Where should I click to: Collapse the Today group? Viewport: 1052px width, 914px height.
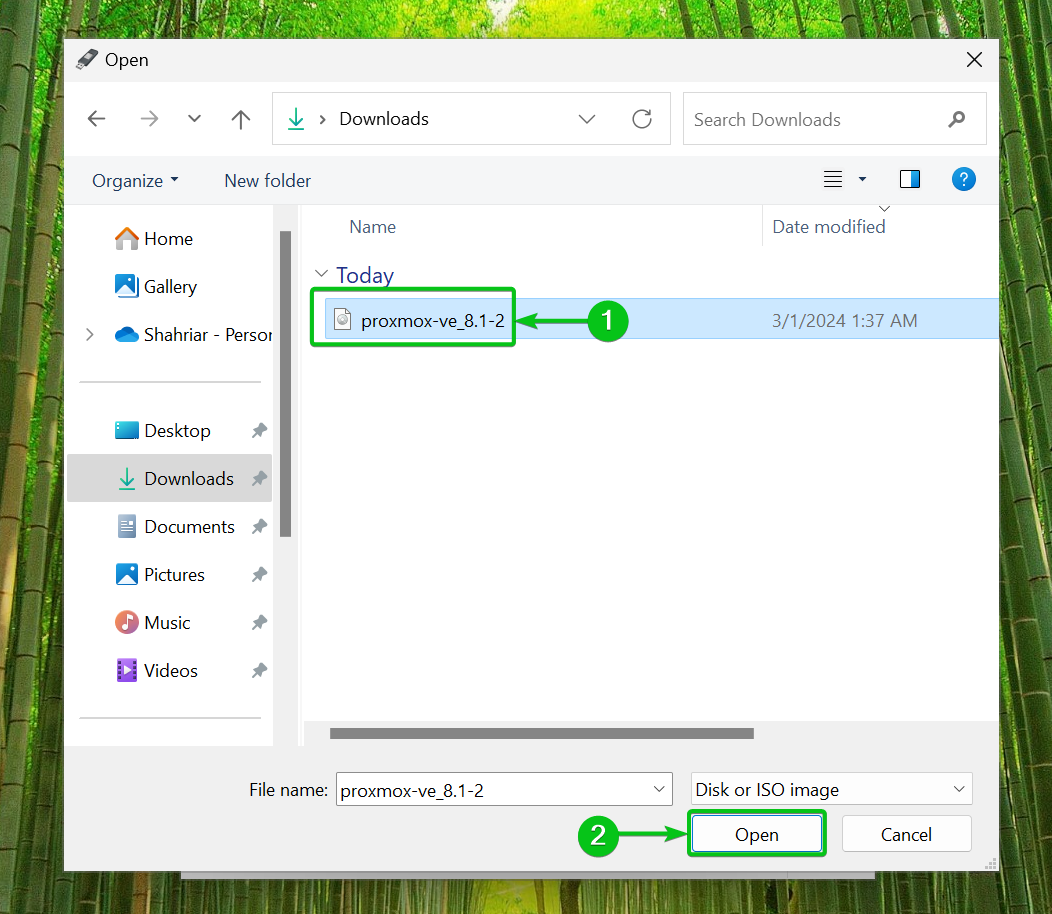click(x=321, y=274)
